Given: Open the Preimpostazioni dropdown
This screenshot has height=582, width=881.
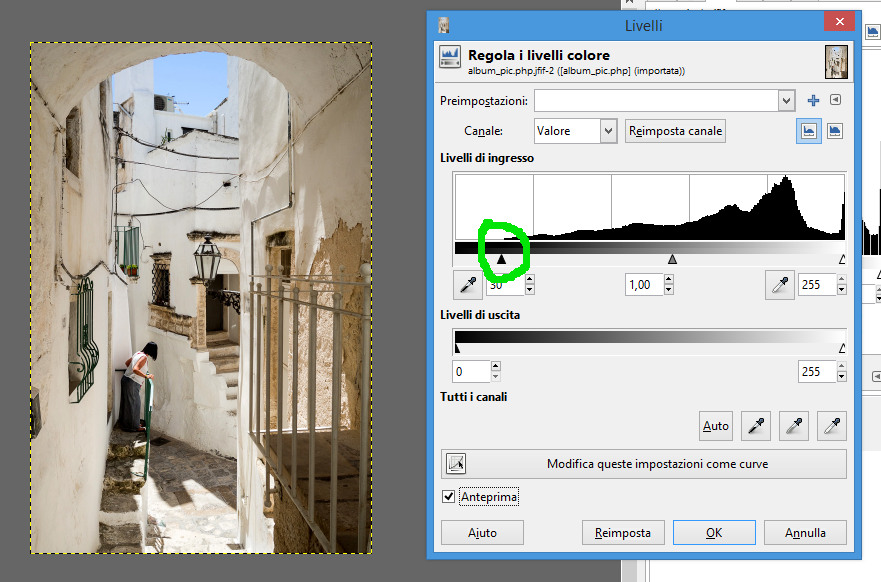Looking at the screenshot, I should point(786,101).
